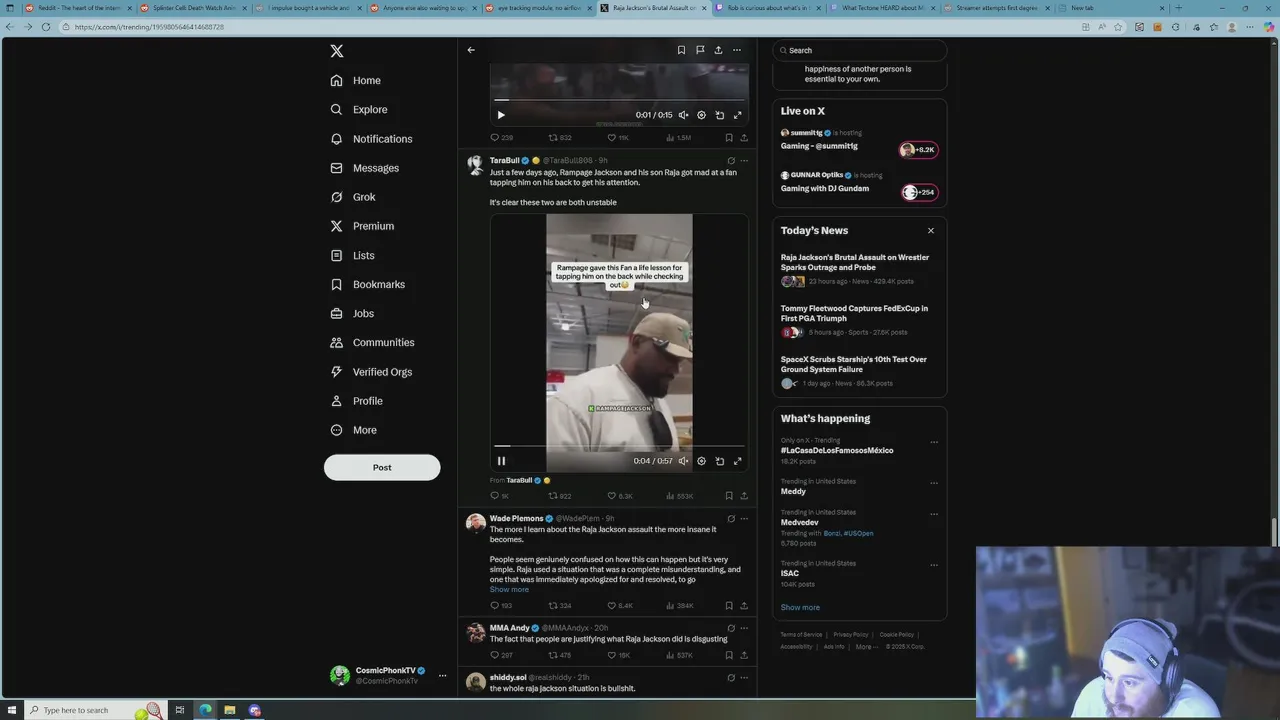Open video settings gear on 0:57 video
Image resolution: width=1280 pixels, height=720 pixels.
701,461
